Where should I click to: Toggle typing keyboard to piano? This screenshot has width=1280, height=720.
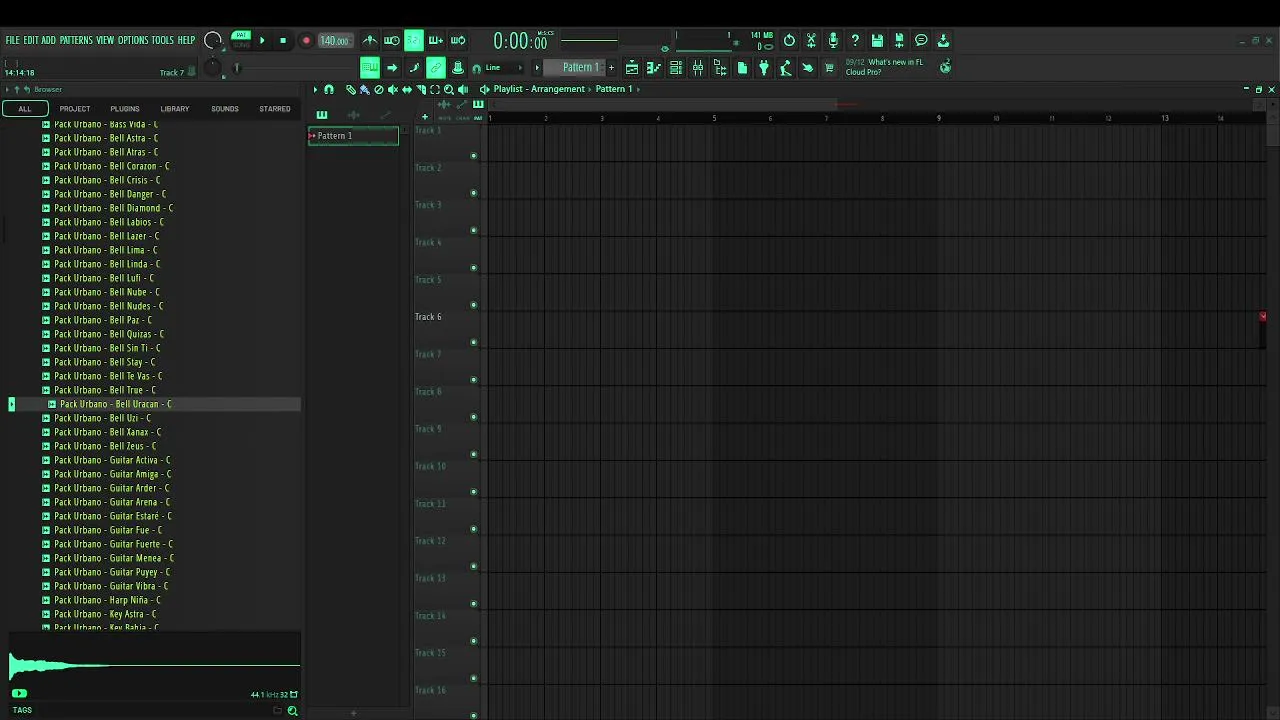[x=370, y=68]
